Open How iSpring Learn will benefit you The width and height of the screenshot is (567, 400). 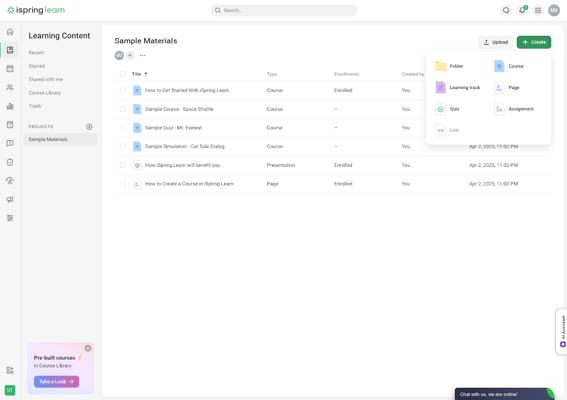point(182,165)
